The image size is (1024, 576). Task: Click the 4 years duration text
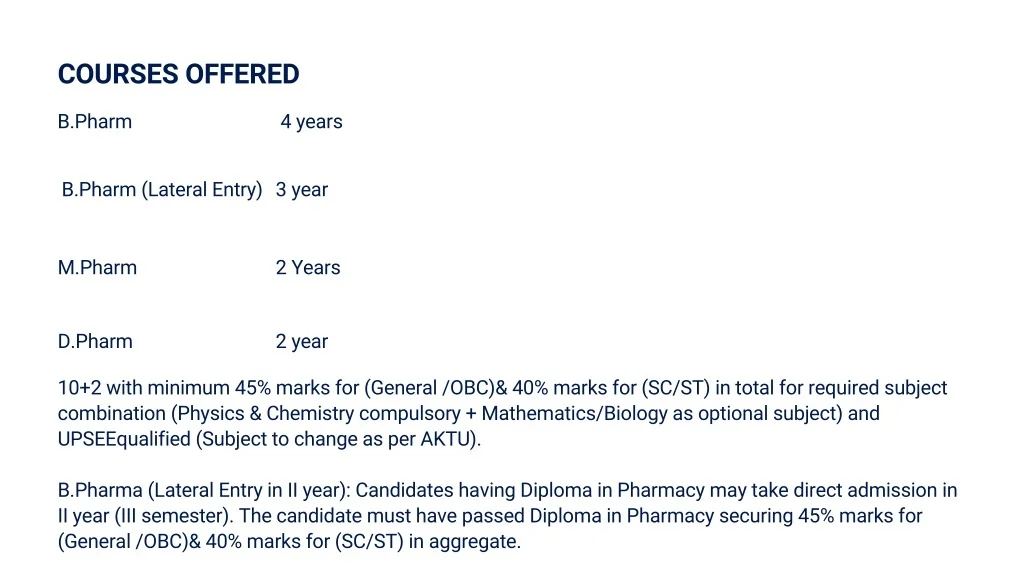311,122
